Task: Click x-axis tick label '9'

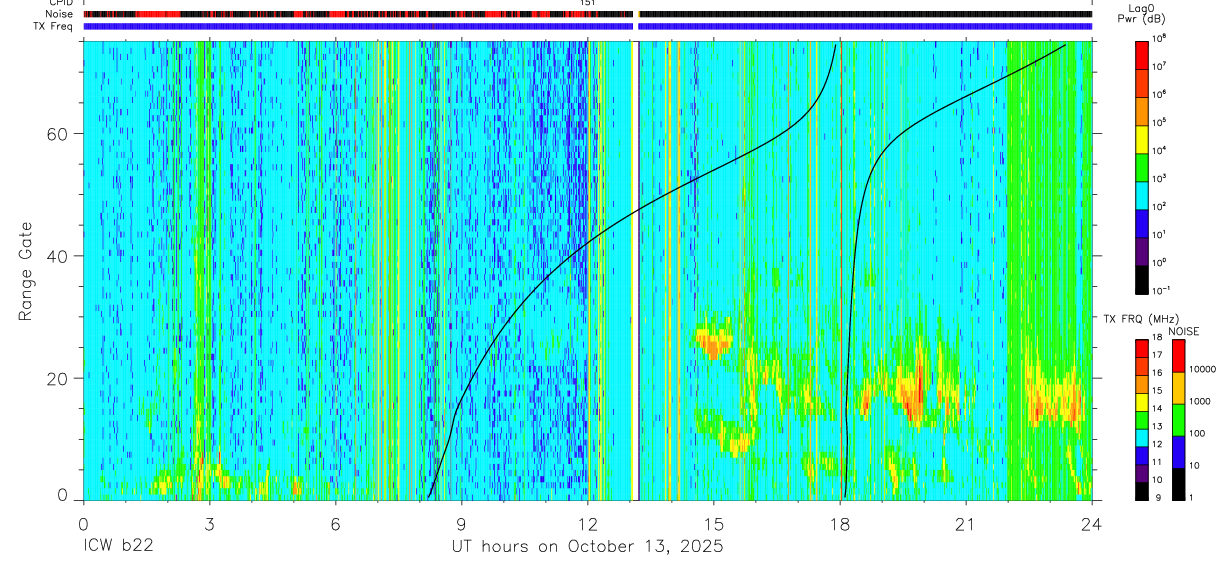Action: tap(462, 523)
